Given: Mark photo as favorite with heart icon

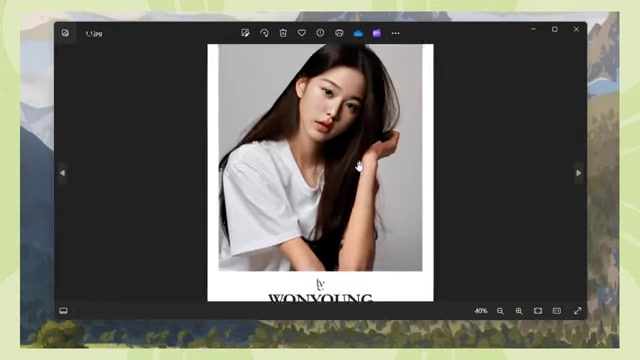Looking at the screenshot, I should [302, 33].
